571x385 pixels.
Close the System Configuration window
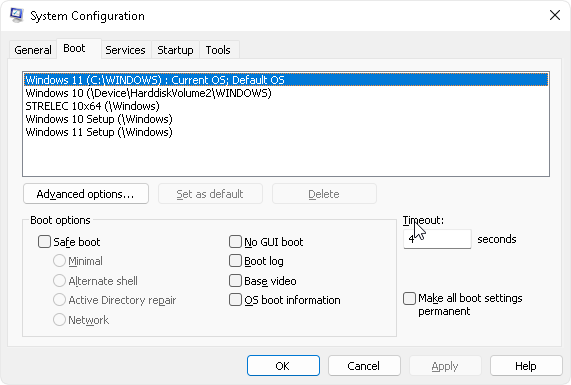point(555,15)
